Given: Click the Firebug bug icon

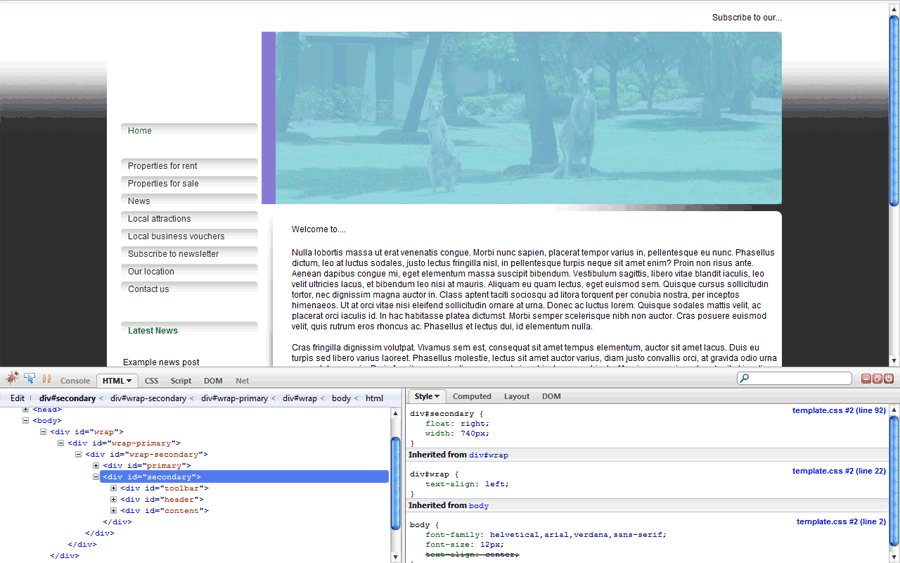Looking at the screenshot, I should (x=12, y=379).
